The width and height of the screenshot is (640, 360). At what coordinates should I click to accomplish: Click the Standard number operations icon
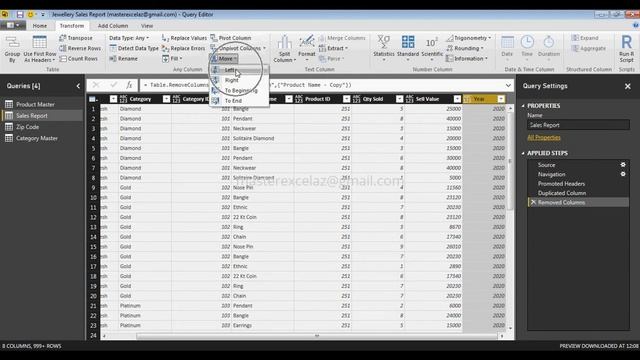click(x=408, y=41)
